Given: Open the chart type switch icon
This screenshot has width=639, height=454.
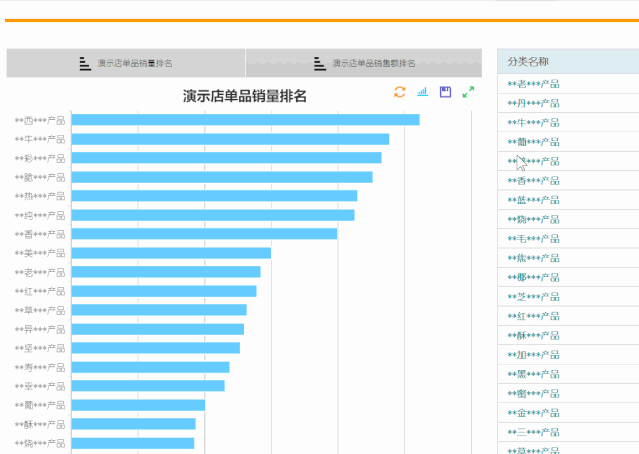Looking at the screenshot, I should 422,92.
